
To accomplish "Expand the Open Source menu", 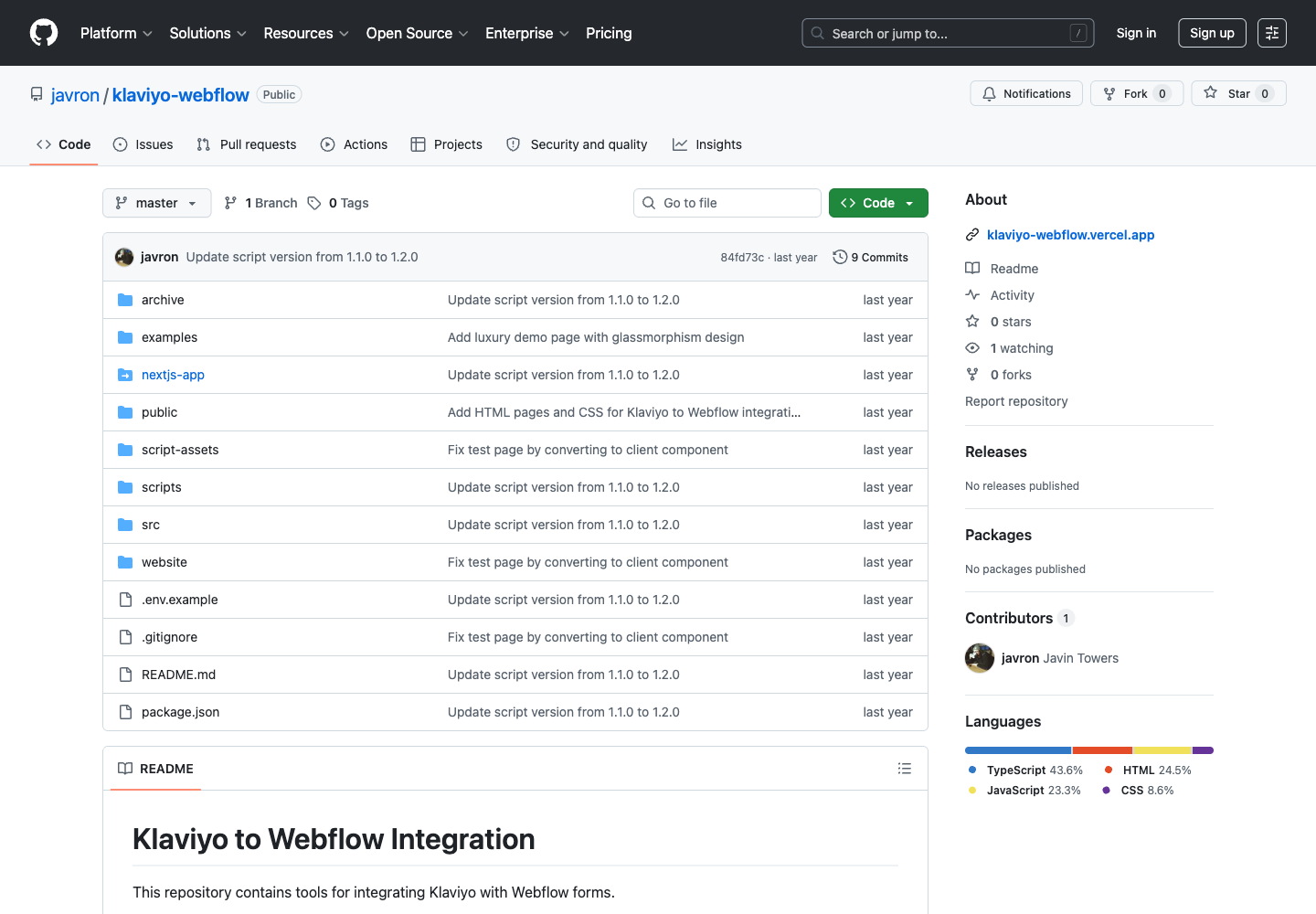I will tap(418, 33).
